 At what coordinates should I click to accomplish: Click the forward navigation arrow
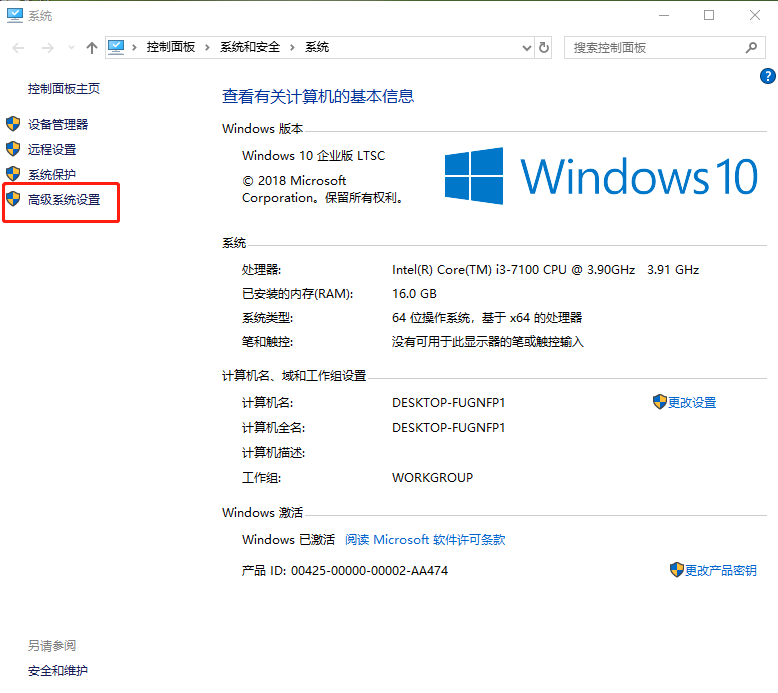coord(48,48)
